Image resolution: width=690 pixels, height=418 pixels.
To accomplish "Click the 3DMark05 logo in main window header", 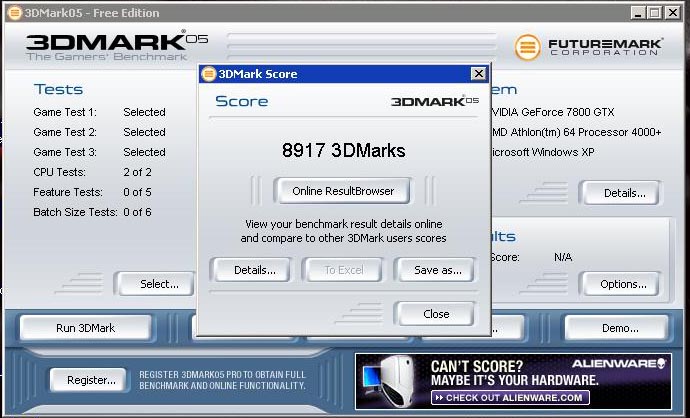I will [x=117, y=46].
